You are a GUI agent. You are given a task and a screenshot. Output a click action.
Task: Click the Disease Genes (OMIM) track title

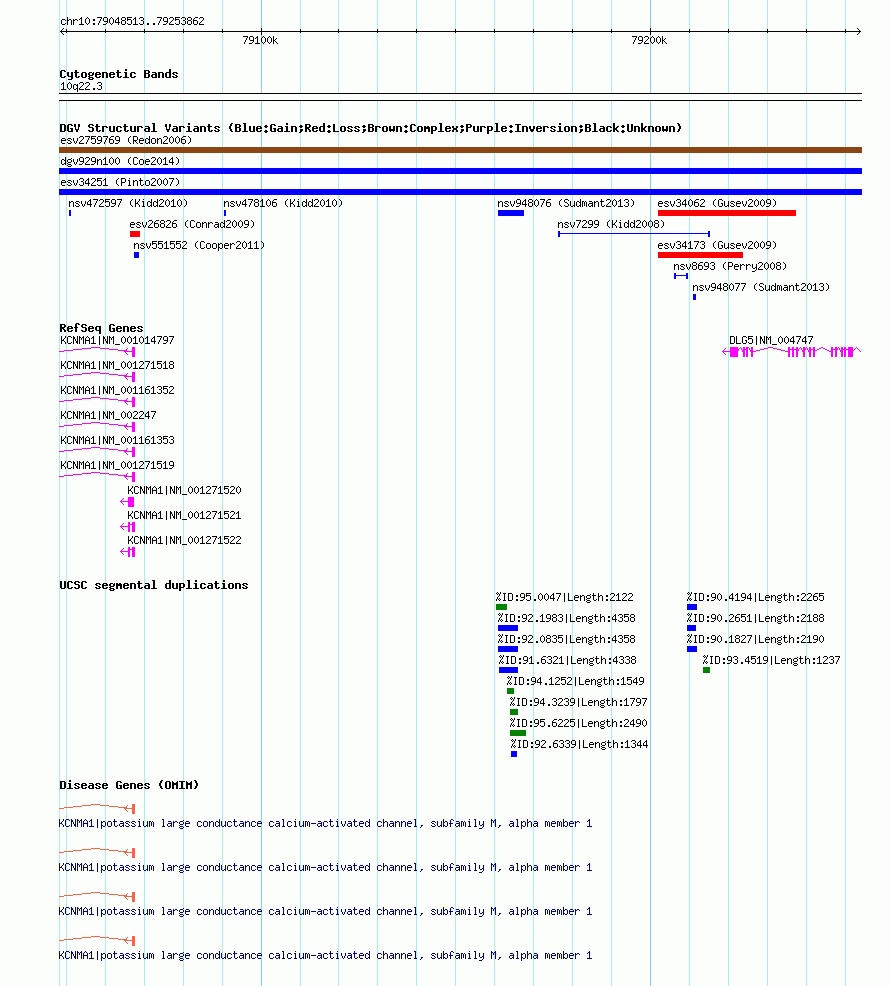click(129, 785)
